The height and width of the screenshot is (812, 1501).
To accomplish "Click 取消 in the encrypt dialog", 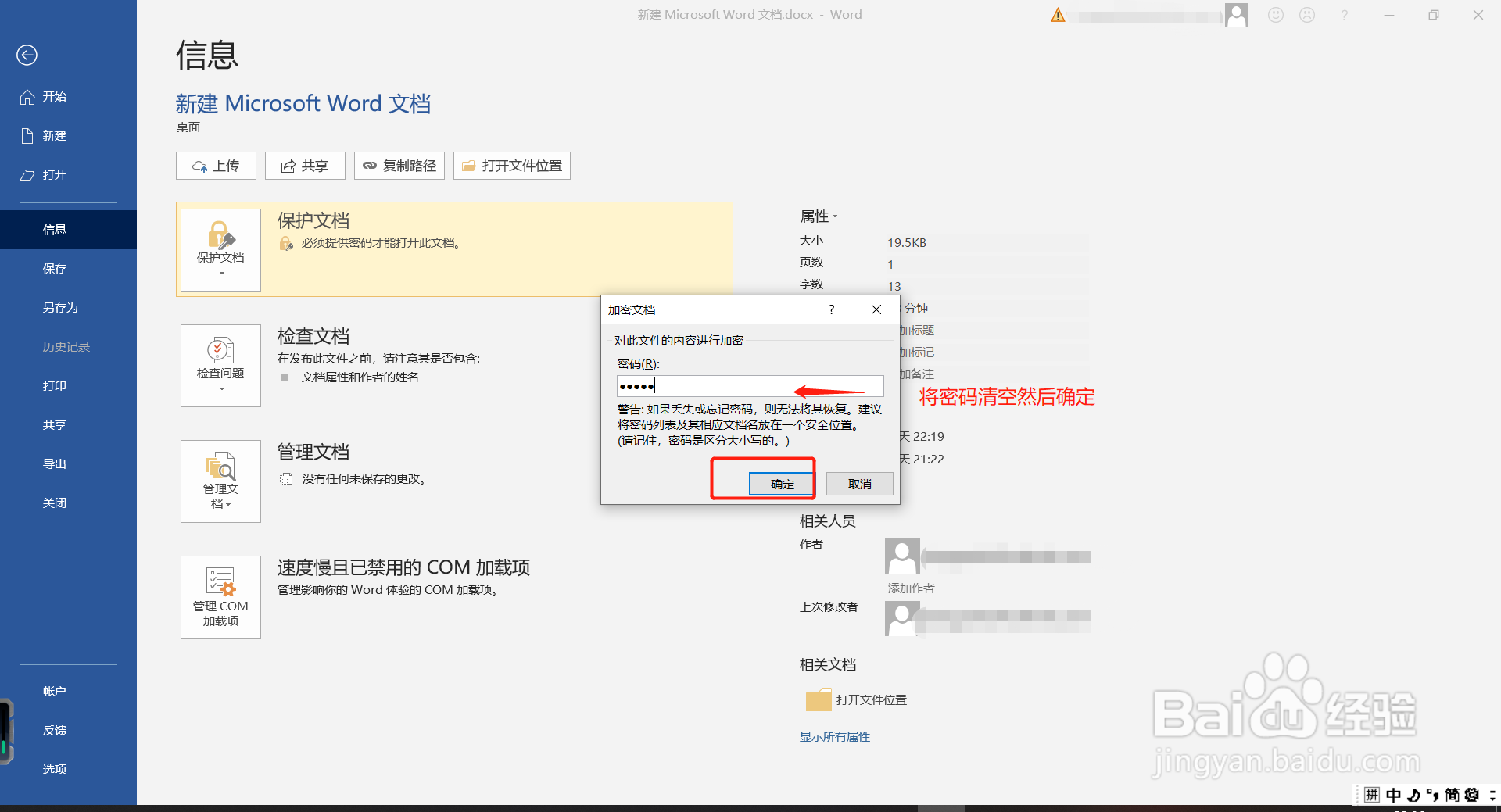I will tap(860, 485).
